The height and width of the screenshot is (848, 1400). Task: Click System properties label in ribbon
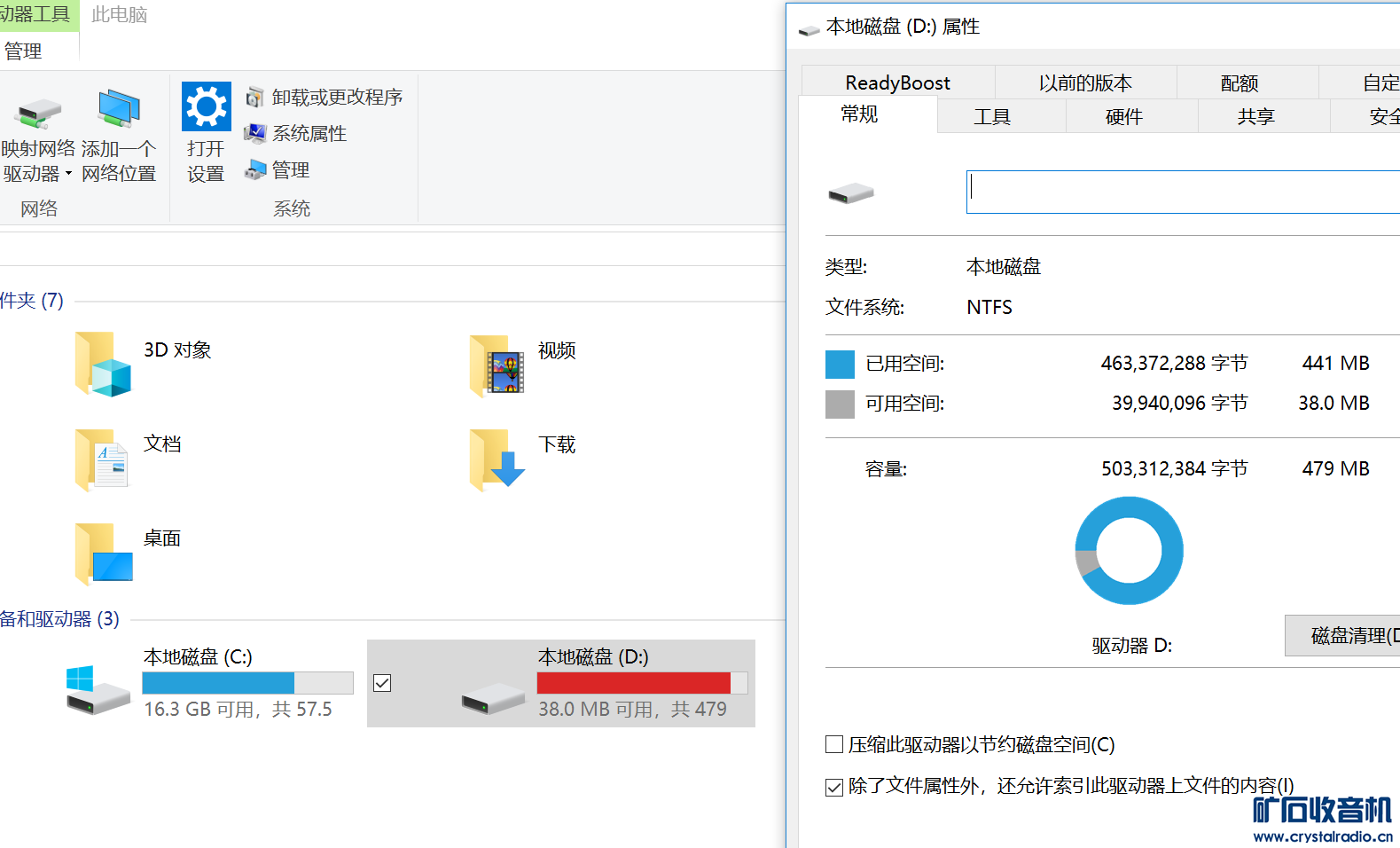tap(309, 133)
